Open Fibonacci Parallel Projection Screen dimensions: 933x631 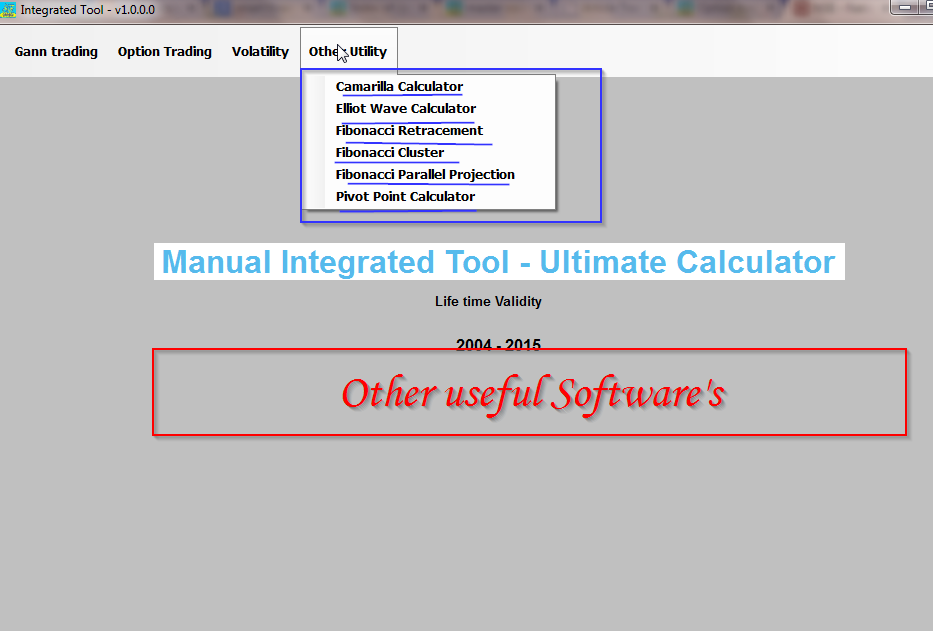click(x=424, y=174)
